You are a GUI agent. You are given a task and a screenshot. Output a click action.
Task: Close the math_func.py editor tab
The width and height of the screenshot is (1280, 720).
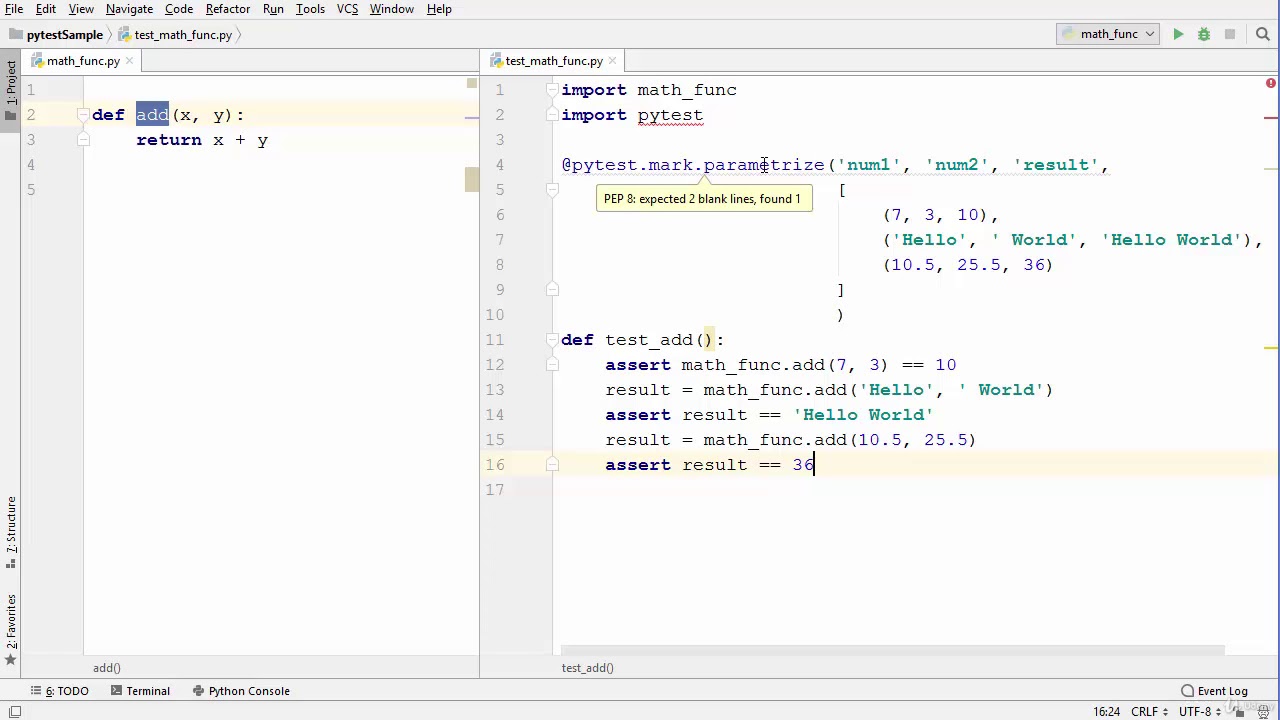130,61
